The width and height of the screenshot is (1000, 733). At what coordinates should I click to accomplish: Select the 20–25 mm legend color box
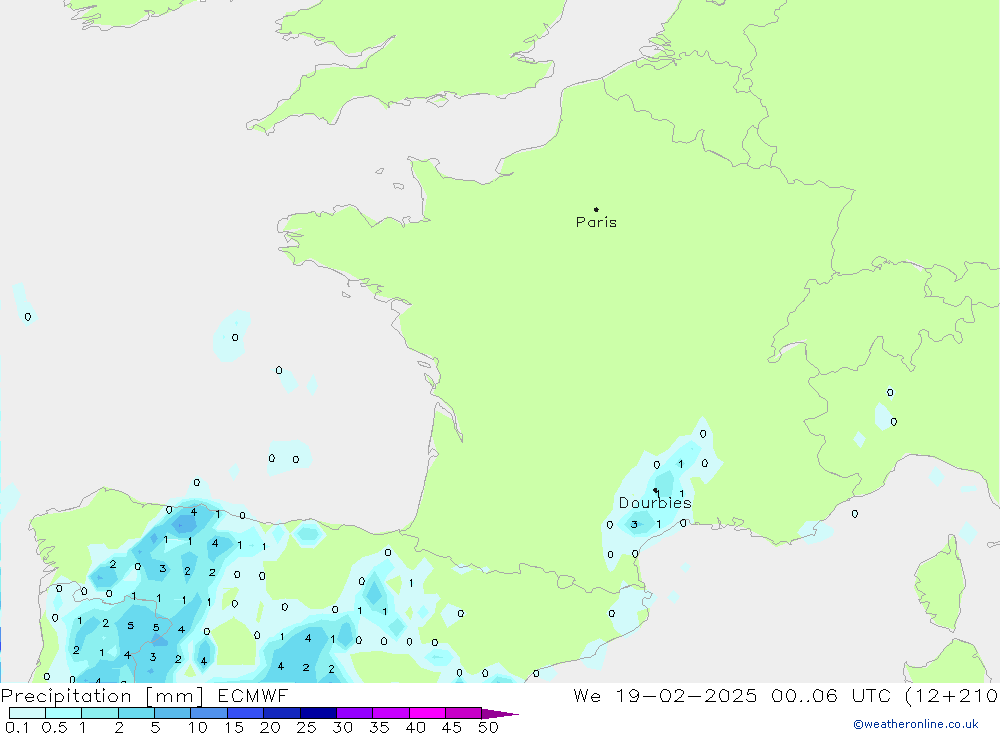pos(282,713)
